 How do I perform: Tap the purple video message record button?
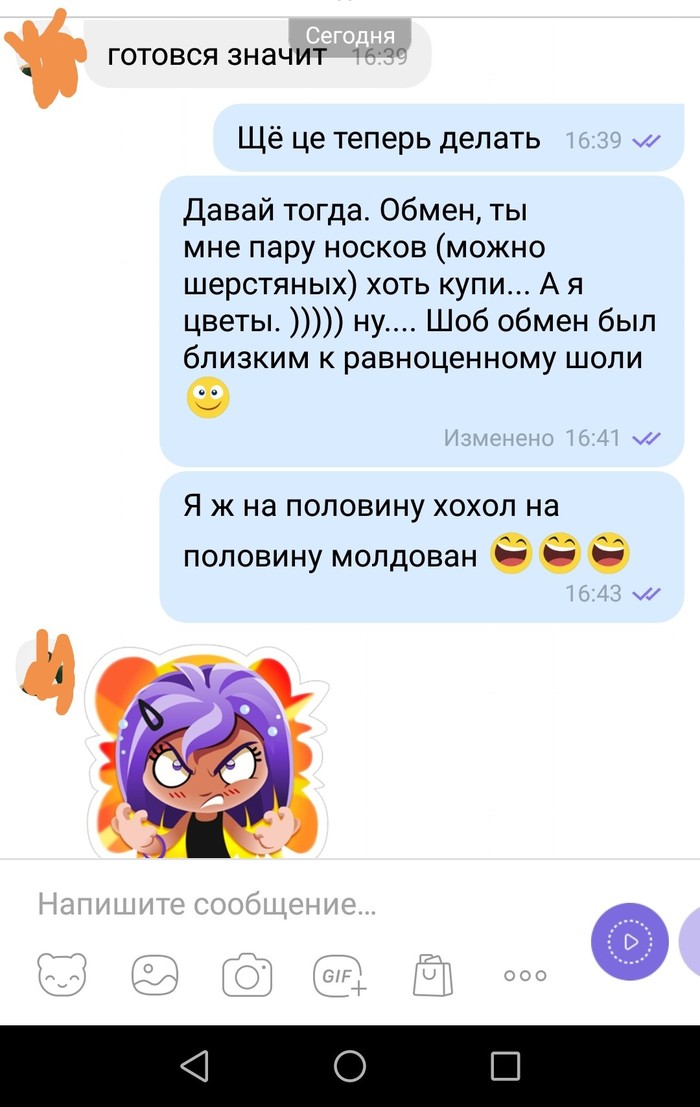point(630,942)
